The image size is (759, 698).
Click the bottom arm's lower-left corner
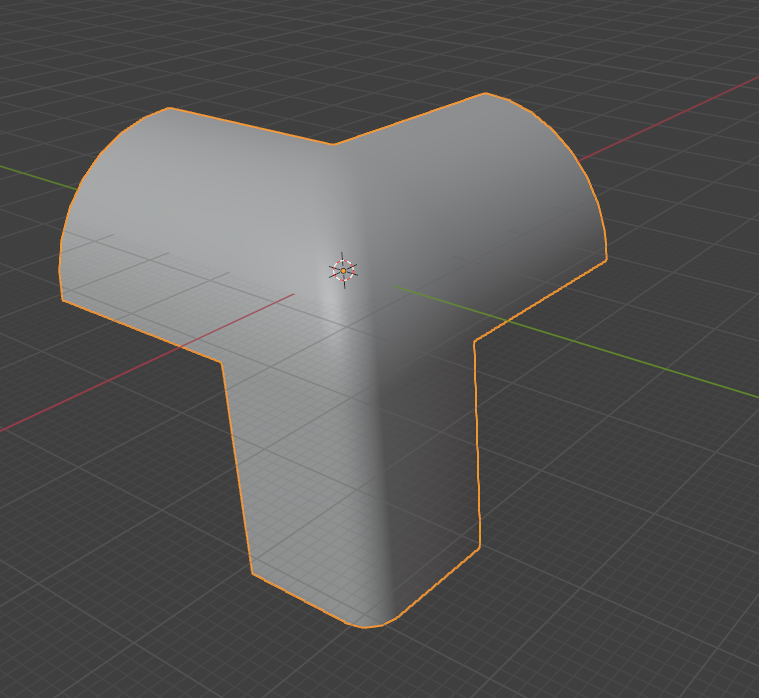pos(252,574)
